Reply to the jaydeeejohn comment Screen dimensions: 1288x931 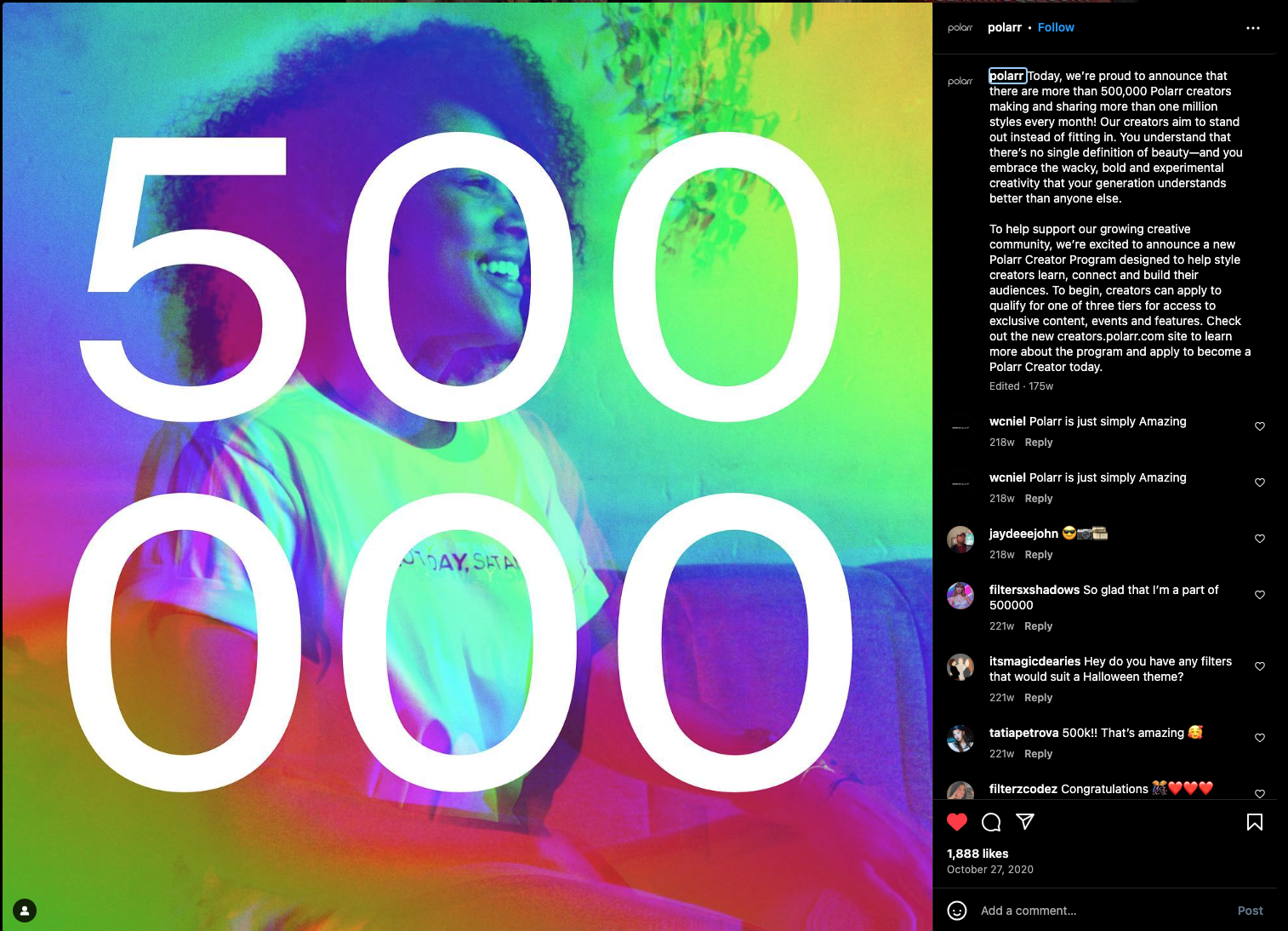click(x=1039, y=555)
